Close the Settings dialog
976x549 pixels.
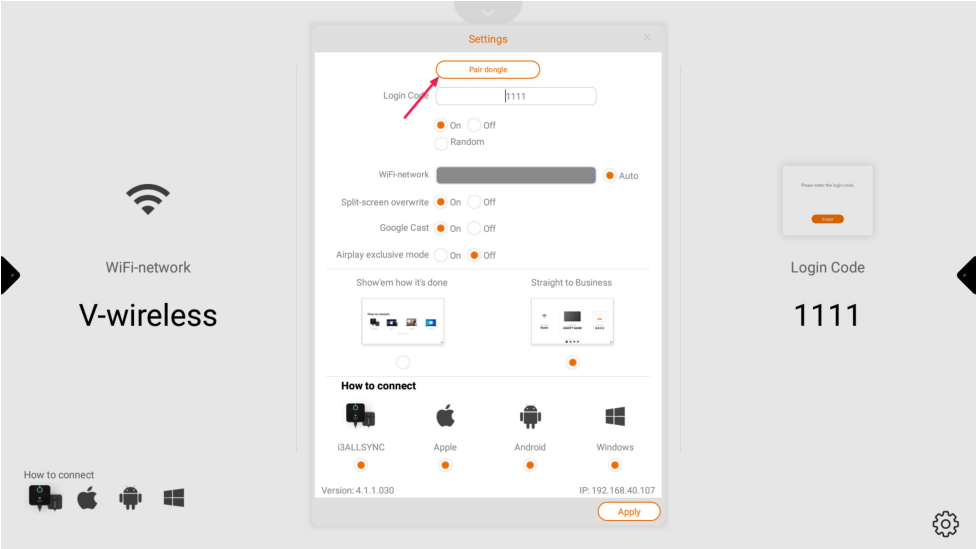(x=647, y=38)
